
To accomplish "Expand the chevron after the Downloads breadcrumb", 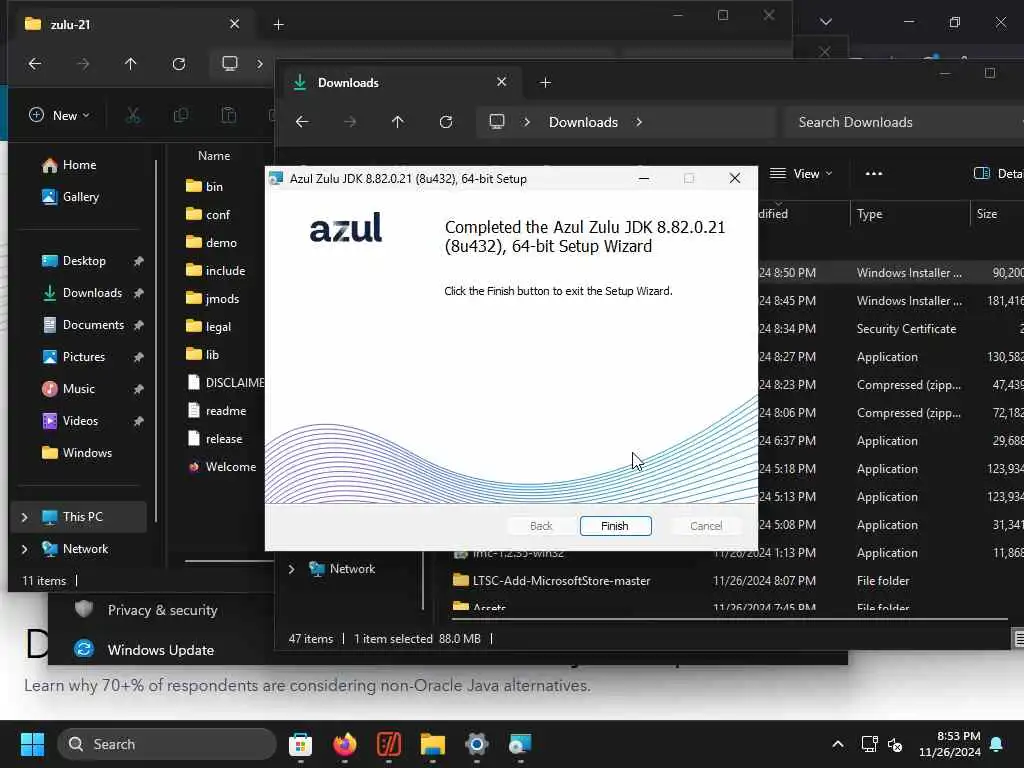I will 639,122.
